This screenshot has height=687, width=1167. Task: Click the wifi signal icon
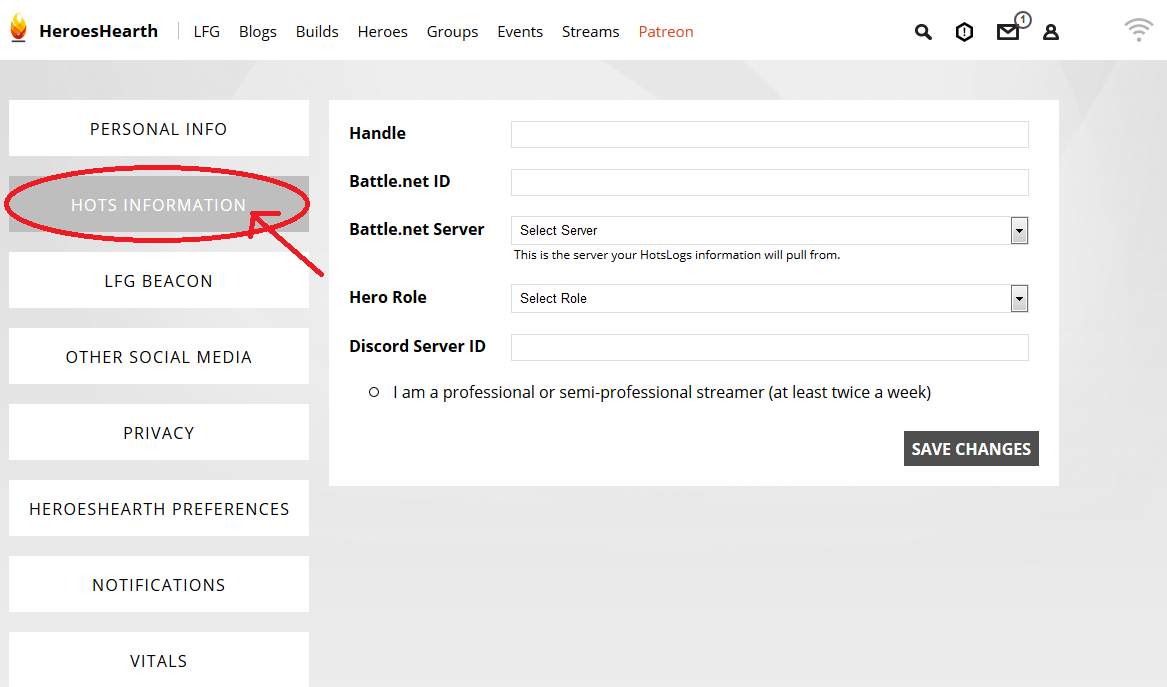[1139, 30]
